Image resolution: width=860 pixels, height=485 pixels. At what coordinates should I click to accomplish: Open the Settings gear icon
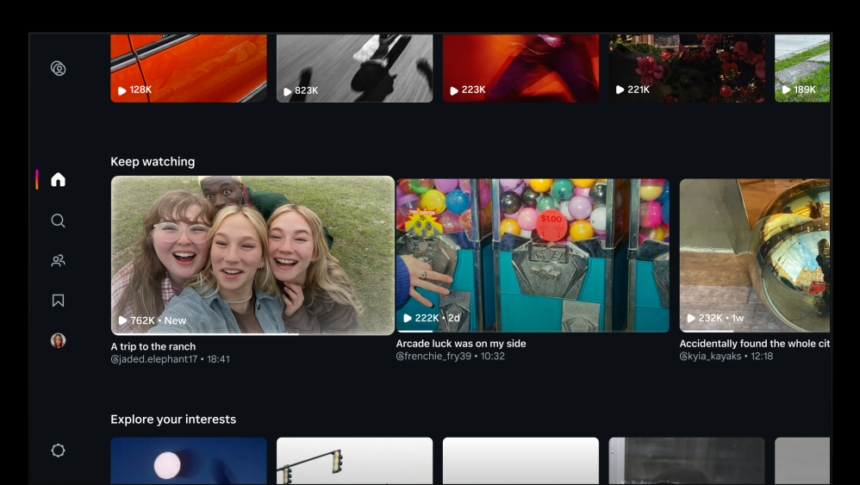(58, 450)
